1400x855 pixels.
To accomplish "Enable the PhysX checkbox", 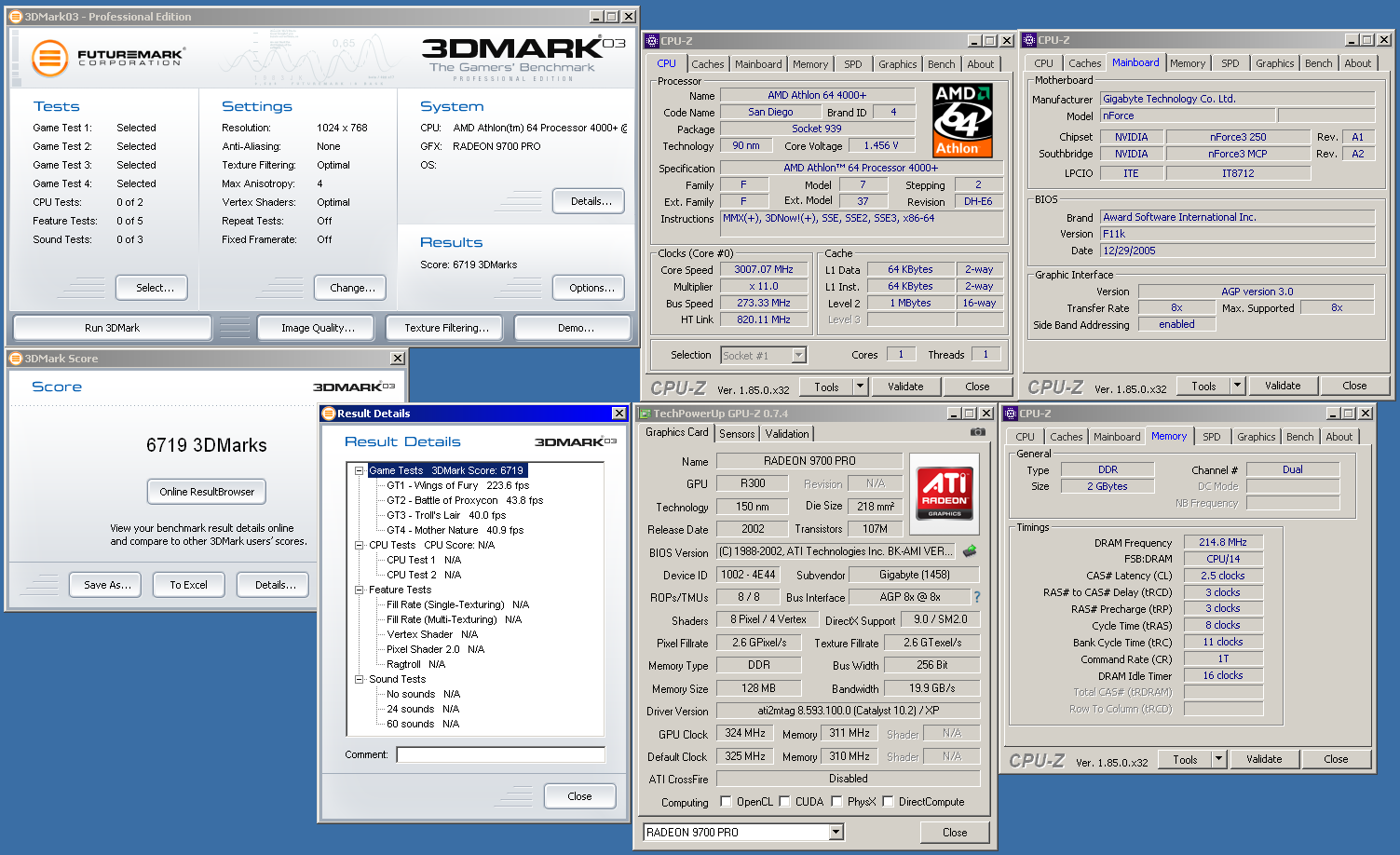I will click(837, 802).
